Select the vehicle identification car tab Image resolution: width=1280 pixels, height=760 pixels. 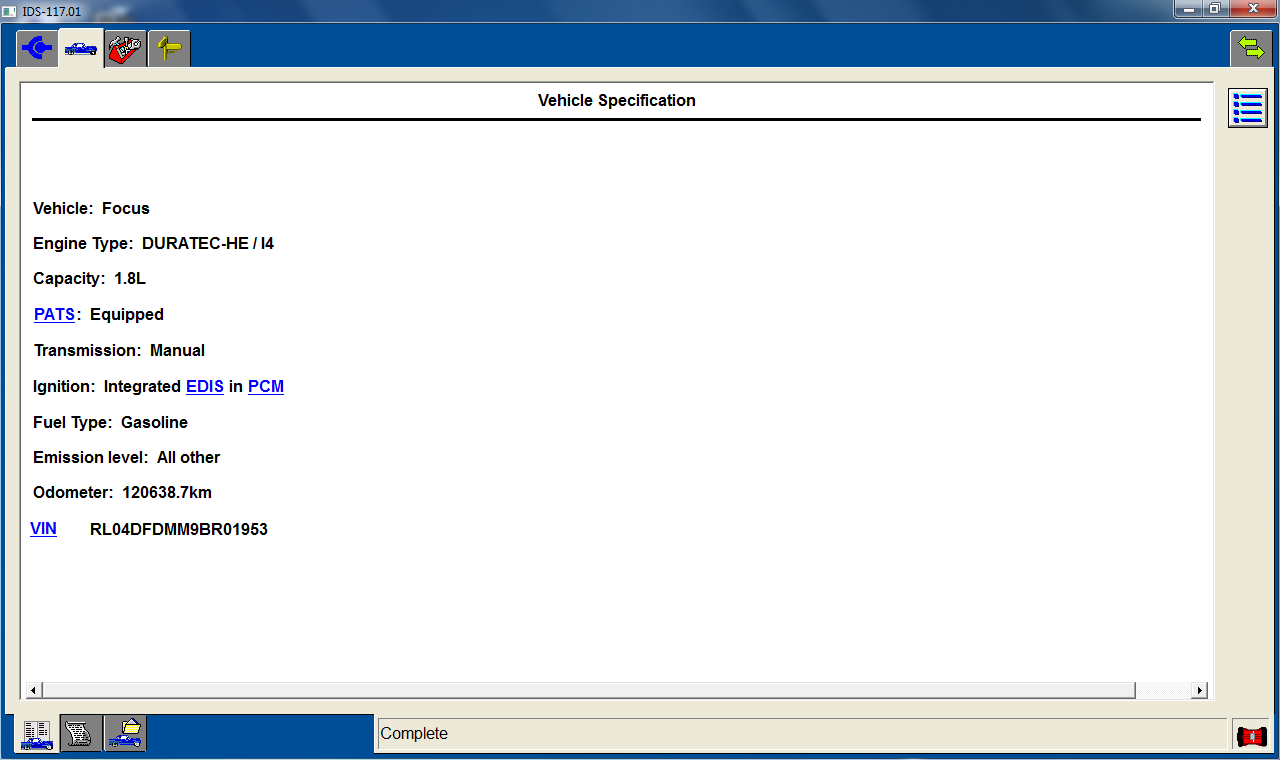pos(81,48)
